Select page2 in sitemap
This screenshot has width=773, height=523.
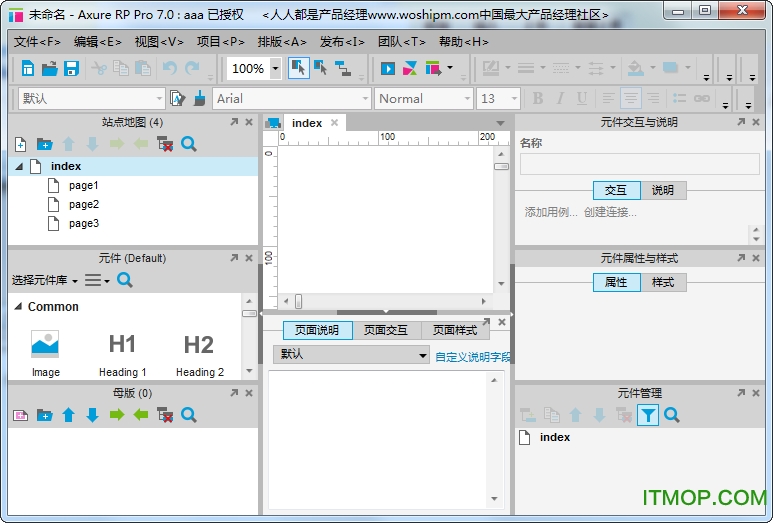pos(84,204)
